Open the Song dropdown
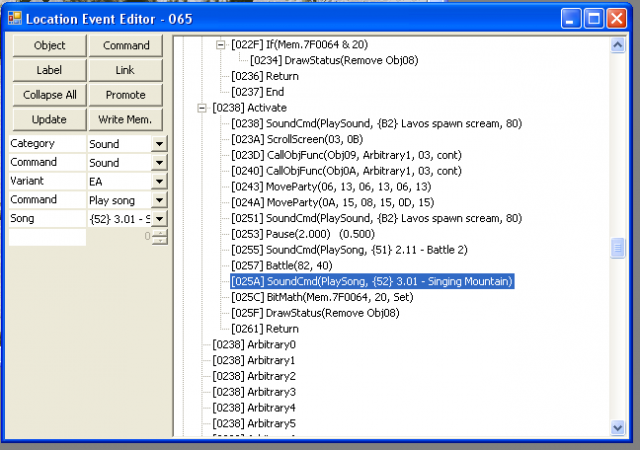The height and width of the screenshot is (450, 640). coord(158,218)
